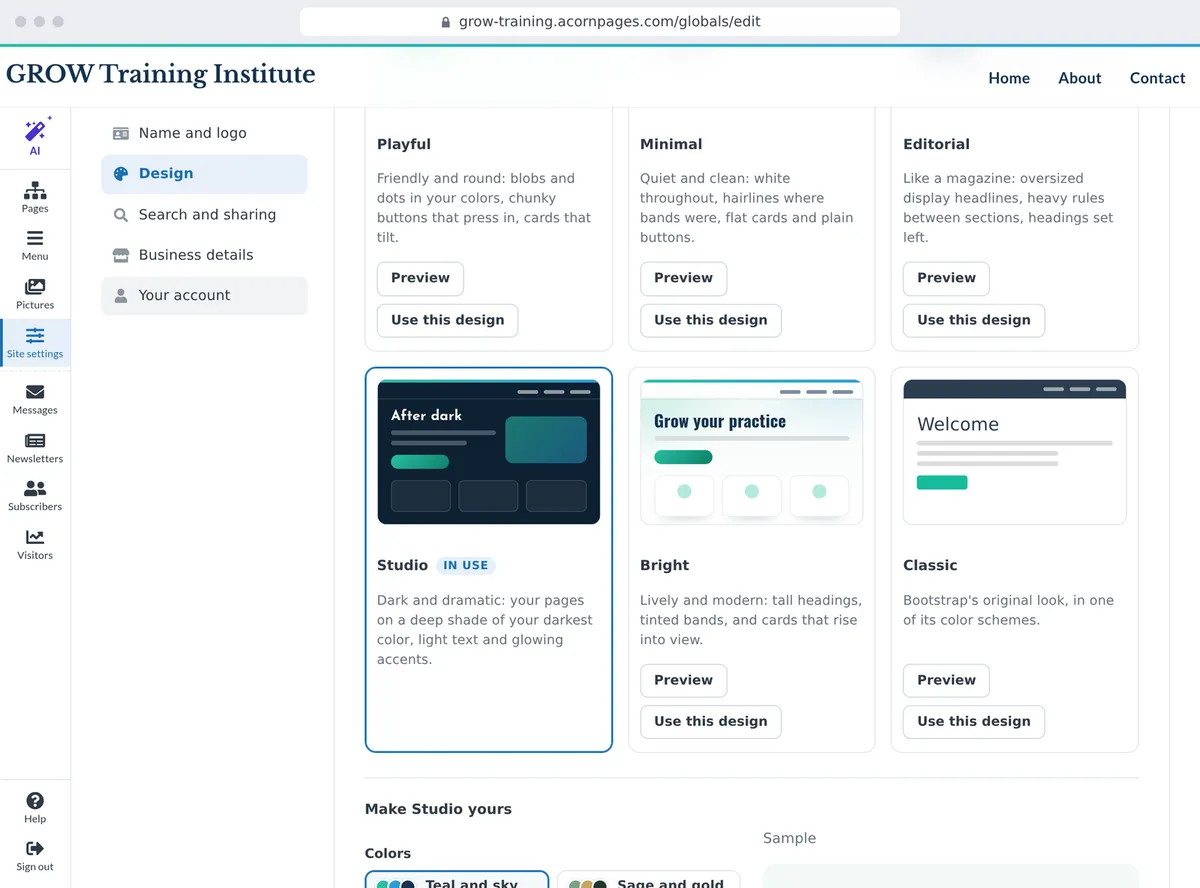This screenshot has width=1200, height=888.
Task: Use the Classic design
Action: pos(973,721)
